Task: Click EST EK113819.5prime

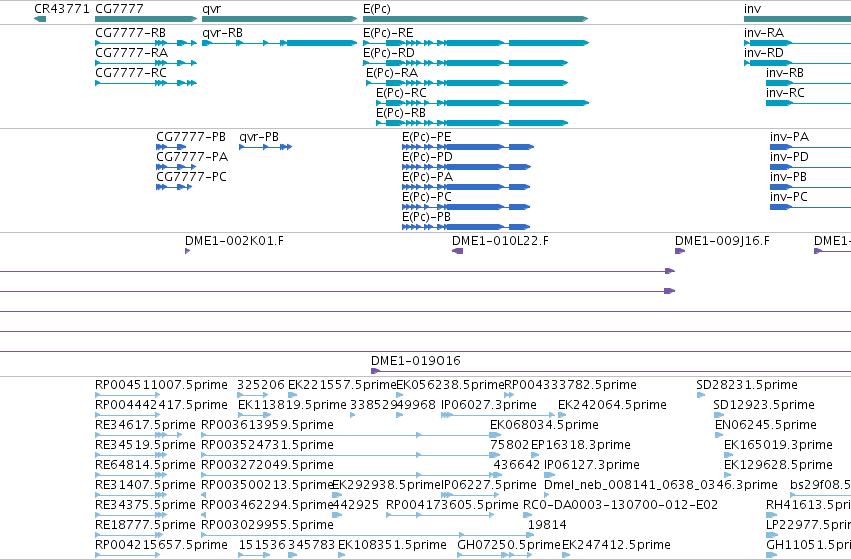Action: [292, 406]
